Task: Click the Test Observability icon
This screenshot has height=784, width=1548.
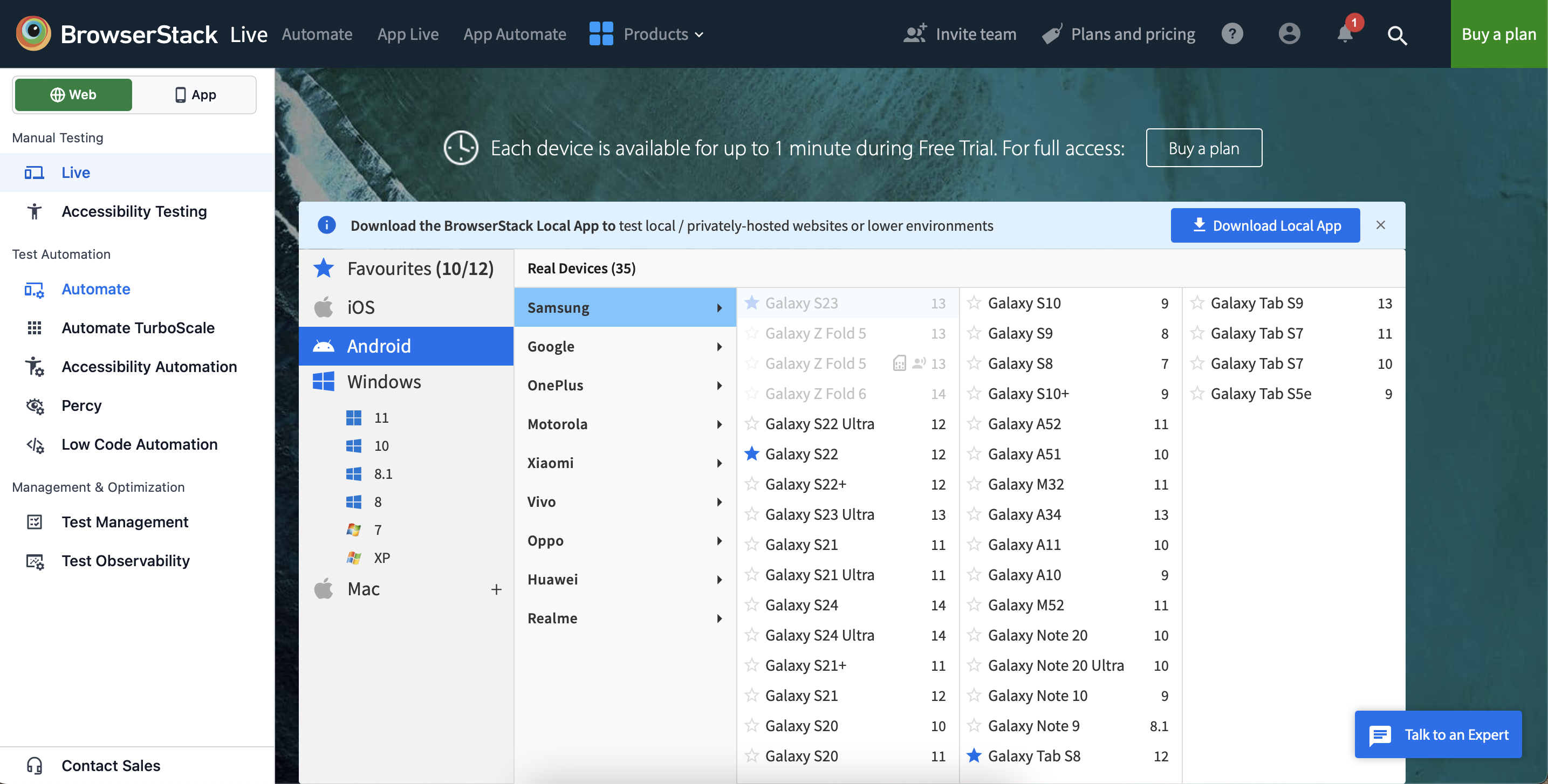Action: coord(35,561)
